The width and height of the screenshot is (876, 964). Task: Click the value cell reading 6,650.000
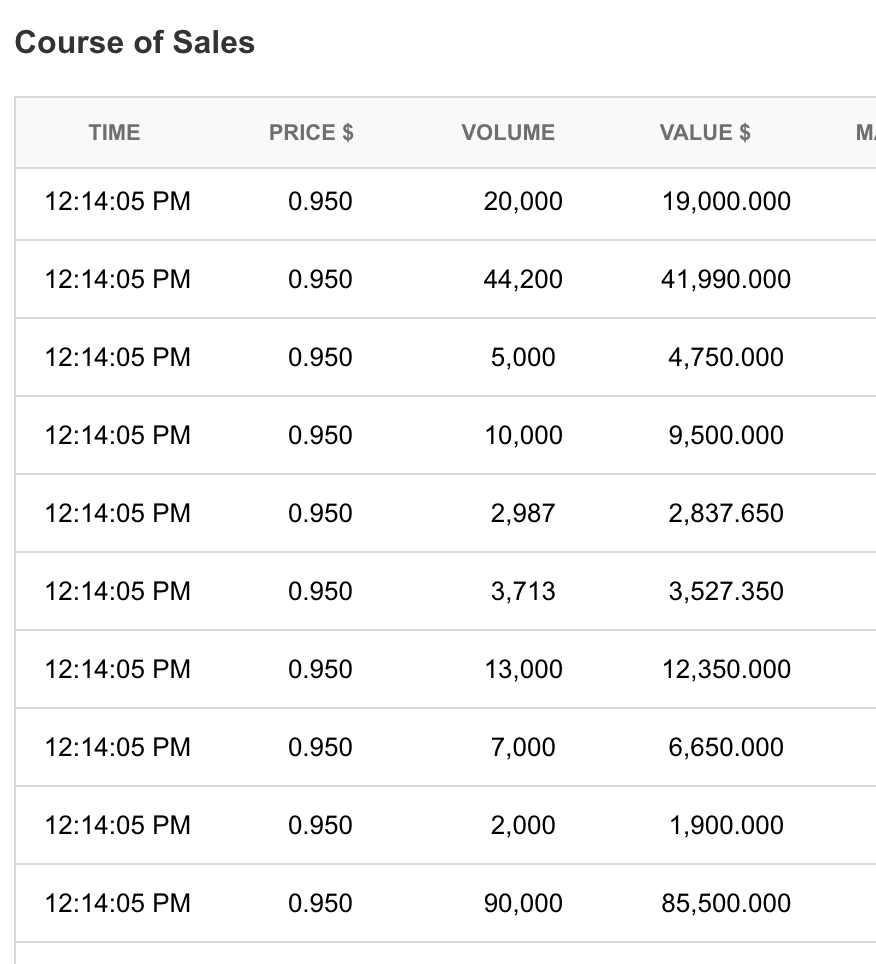726,748
